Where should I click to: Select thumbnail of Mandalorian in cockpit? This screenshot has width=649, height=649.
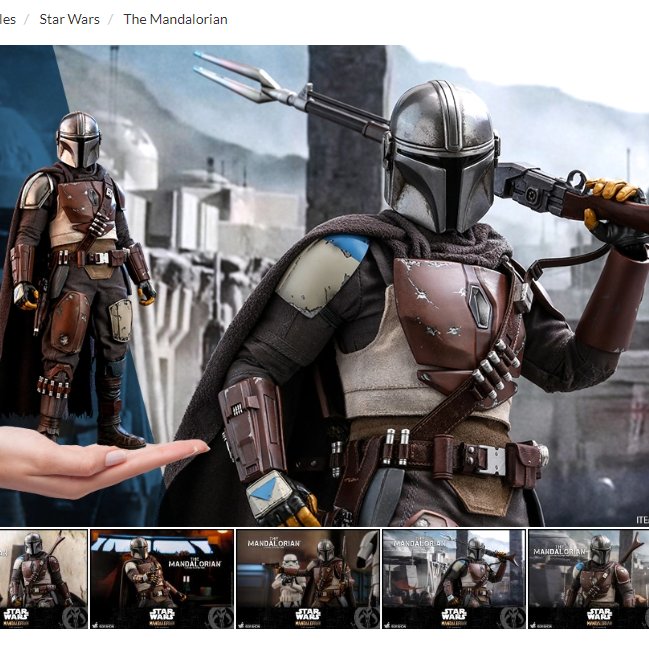pyautogui.click(x=162, y=579)
